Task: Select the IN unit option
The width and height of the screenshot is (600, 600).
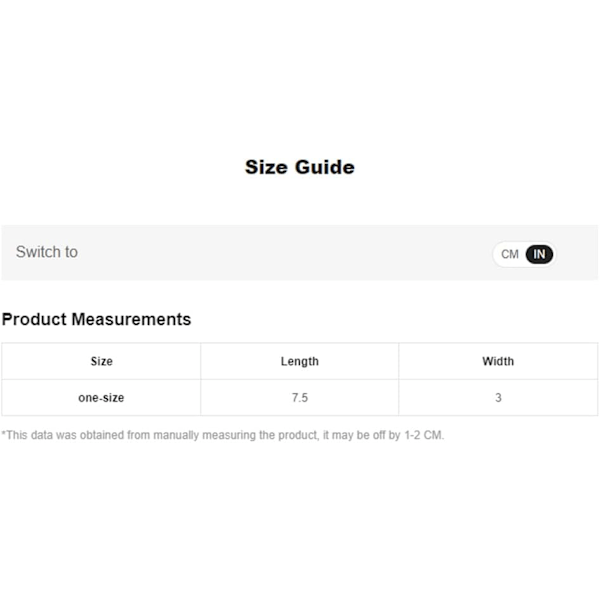Action: coord(539,254)
